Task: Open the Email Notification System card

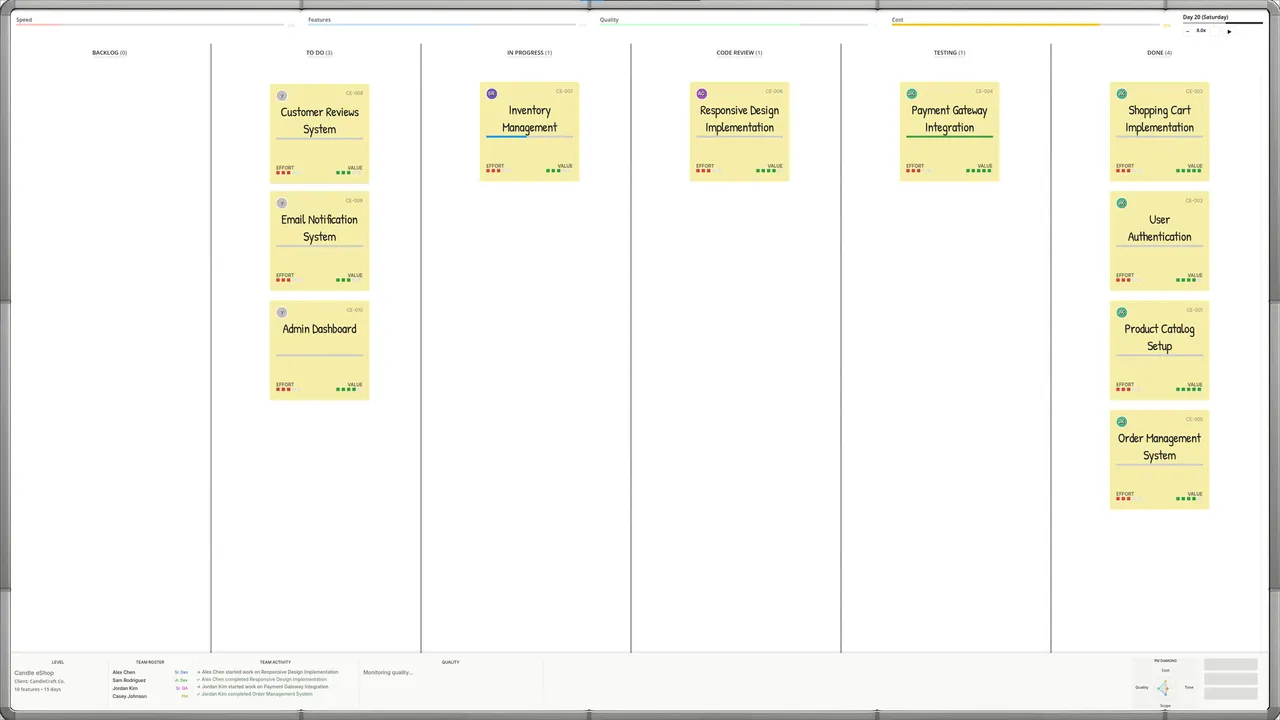Action: (x=320, y=241)
